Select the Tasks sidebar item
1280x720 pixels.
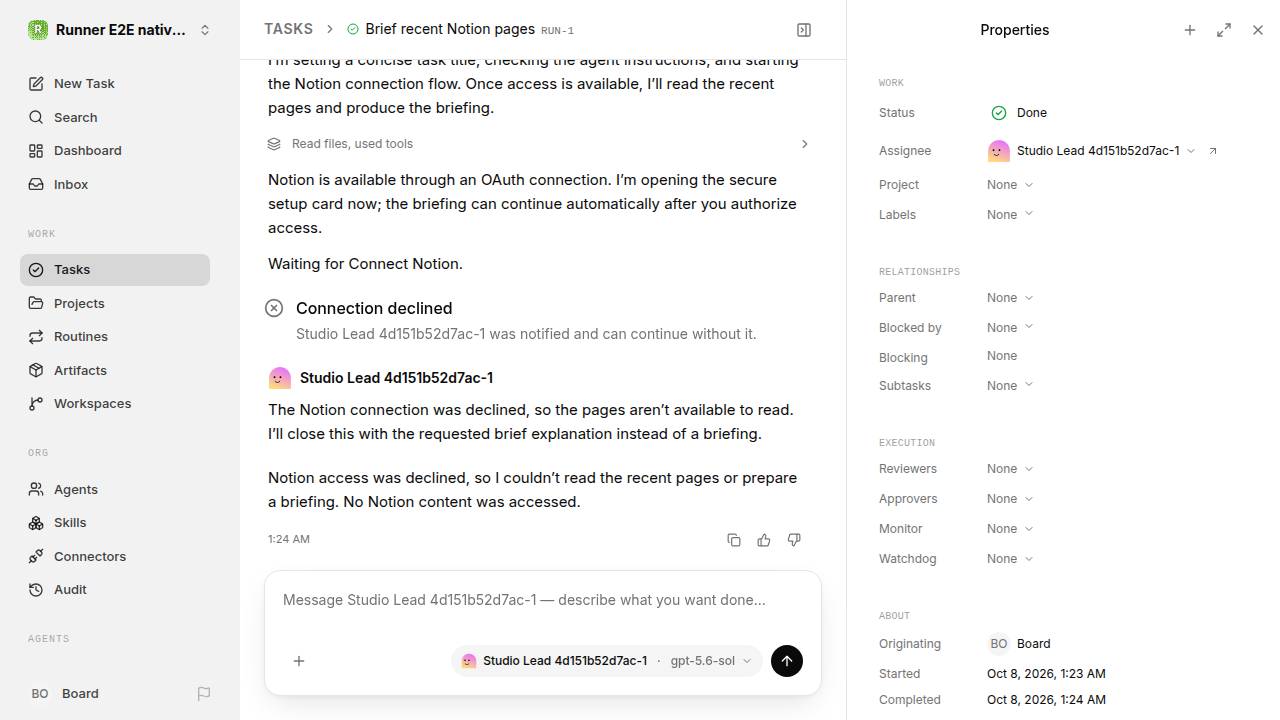[x=115, y=270]
